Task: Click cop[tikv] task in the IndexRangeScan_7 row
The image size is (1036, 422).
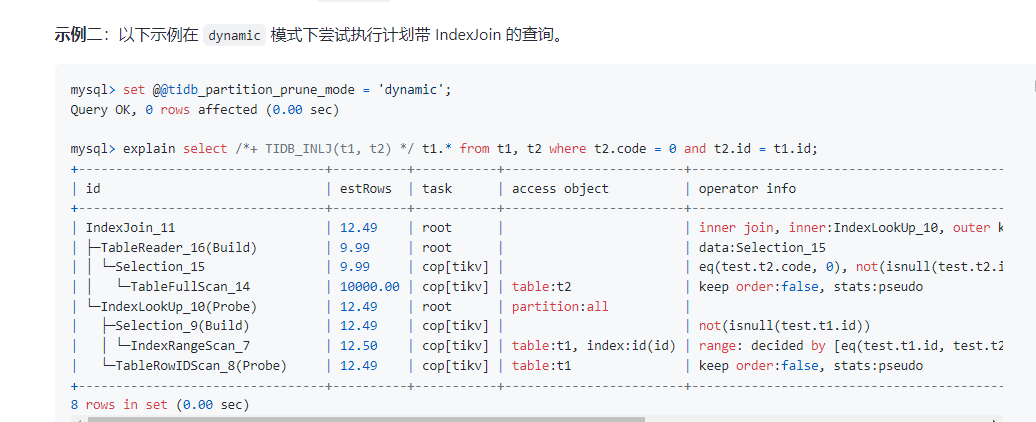Action: 455,345
